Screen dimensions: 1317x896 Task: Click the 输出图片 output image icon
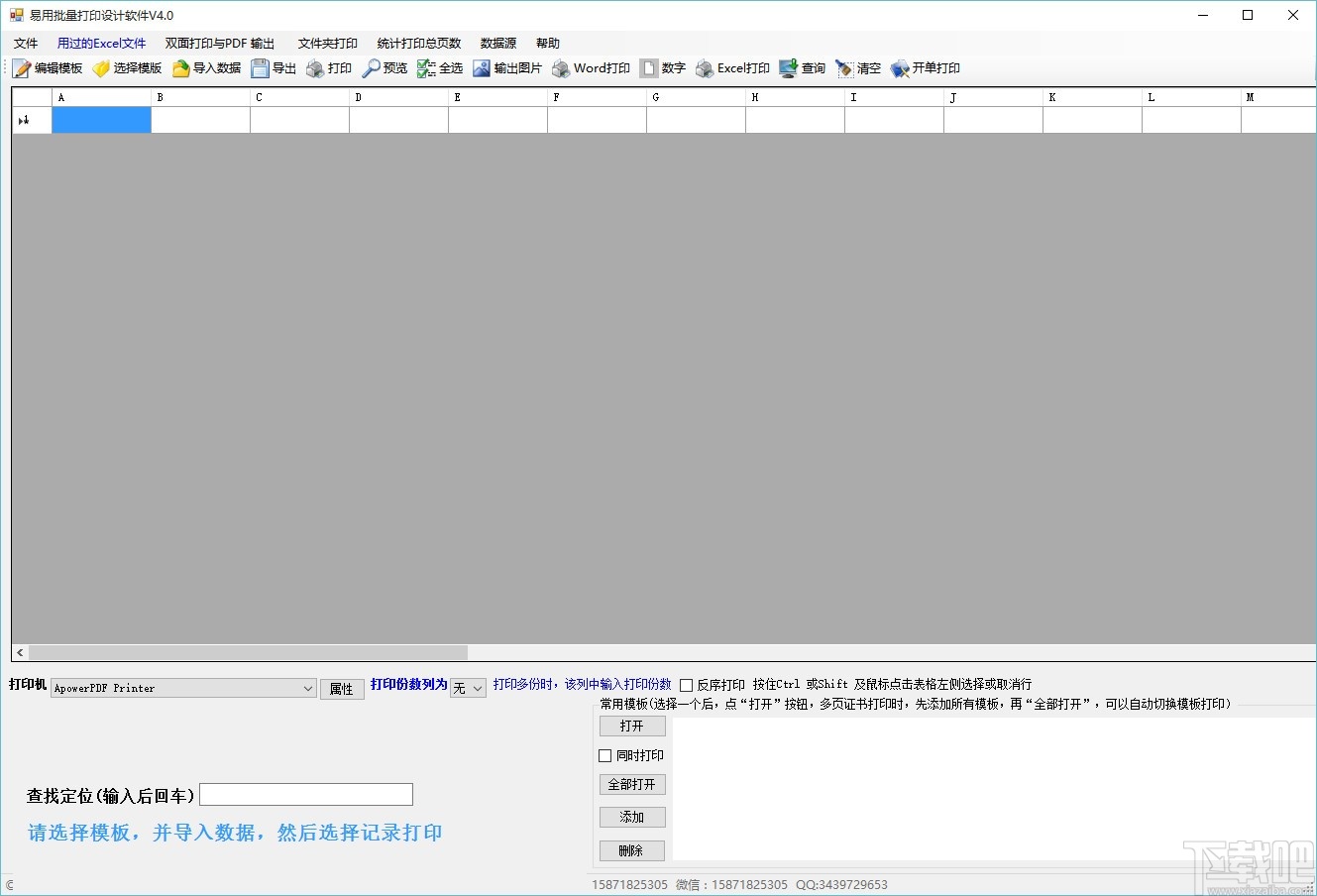pos(508,68)
